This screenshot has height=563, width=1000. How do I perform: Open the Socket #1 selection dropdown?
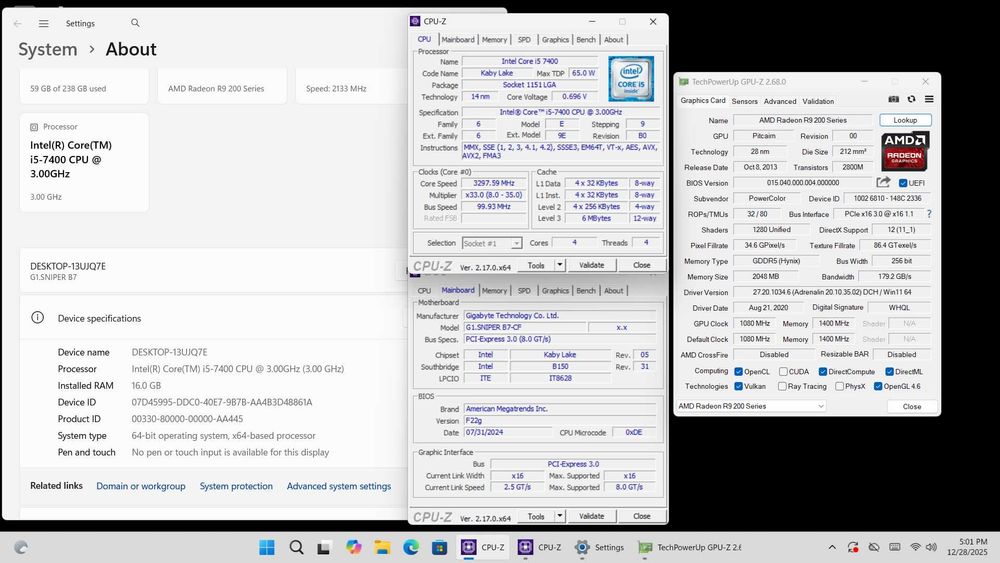492,243
